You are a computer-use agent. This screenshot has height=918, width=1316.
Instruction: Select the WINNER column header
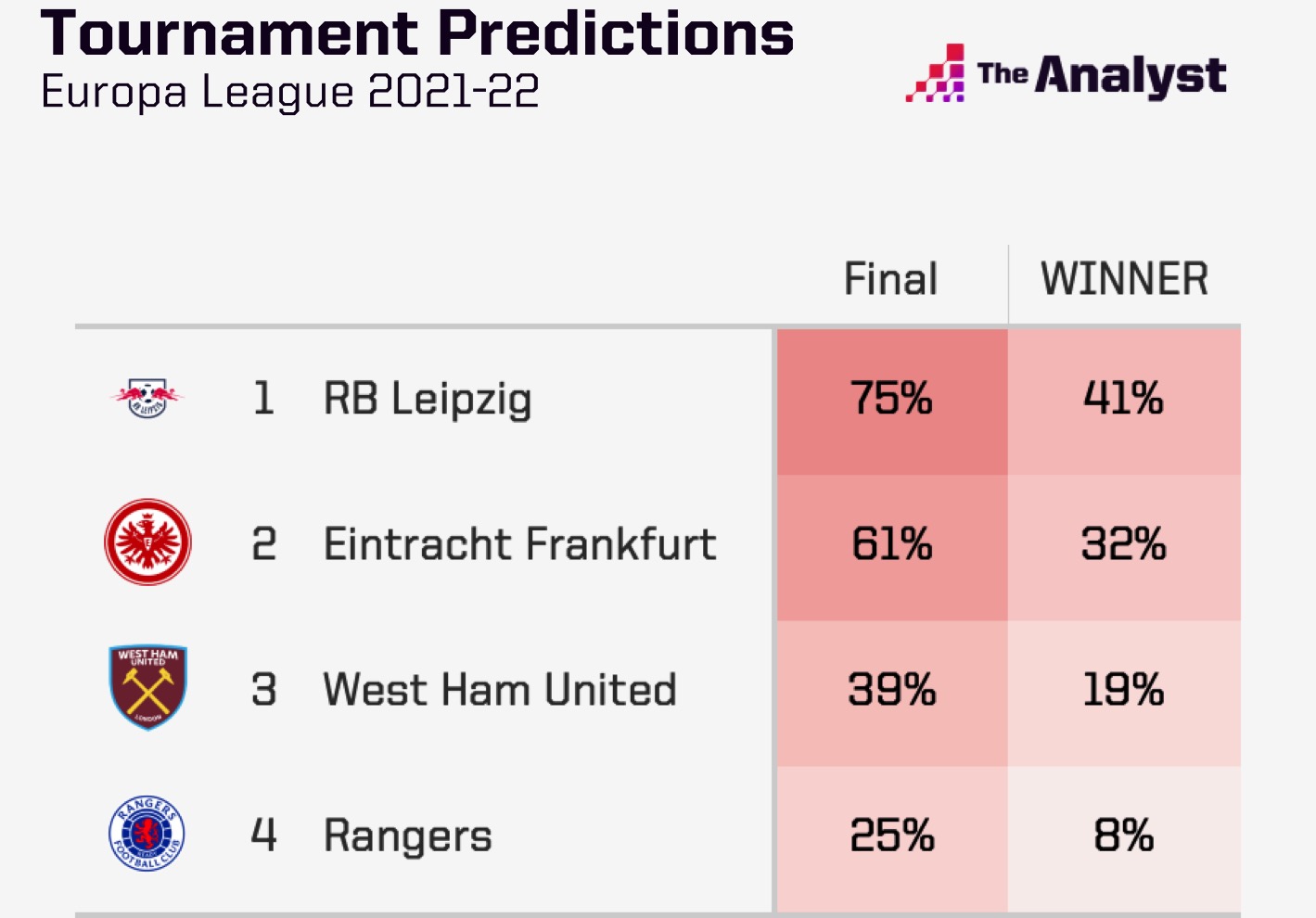1124,279
